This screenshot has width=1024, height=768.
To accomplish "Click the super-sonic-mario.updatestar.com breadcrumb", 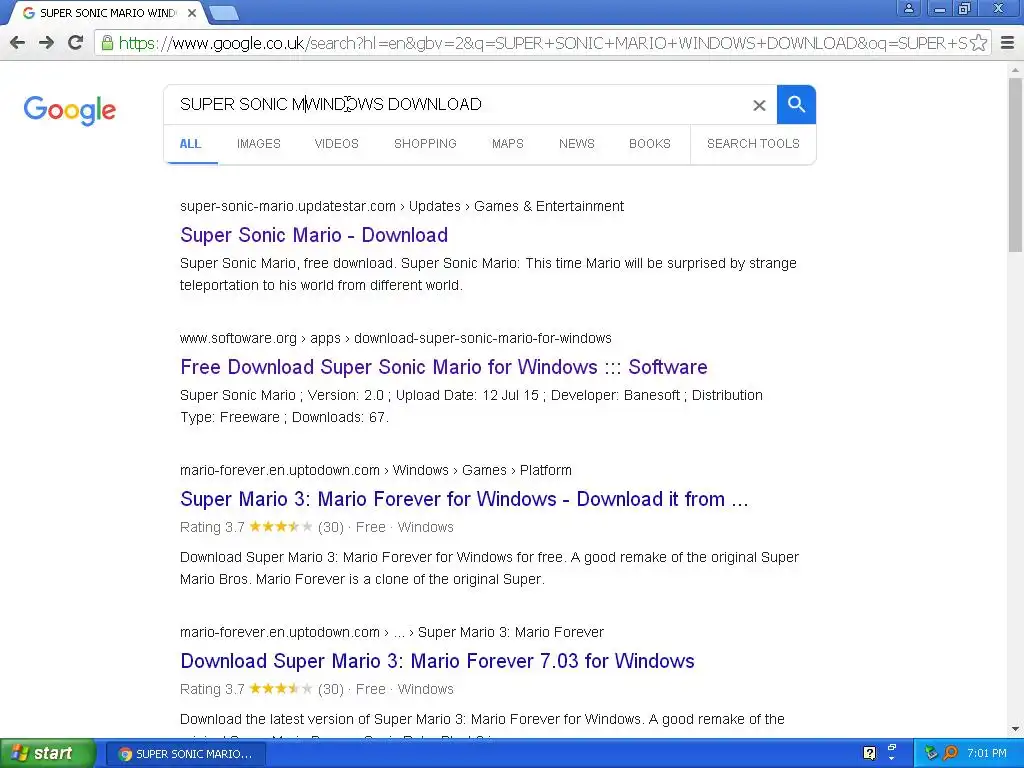I will click(402, 206).
